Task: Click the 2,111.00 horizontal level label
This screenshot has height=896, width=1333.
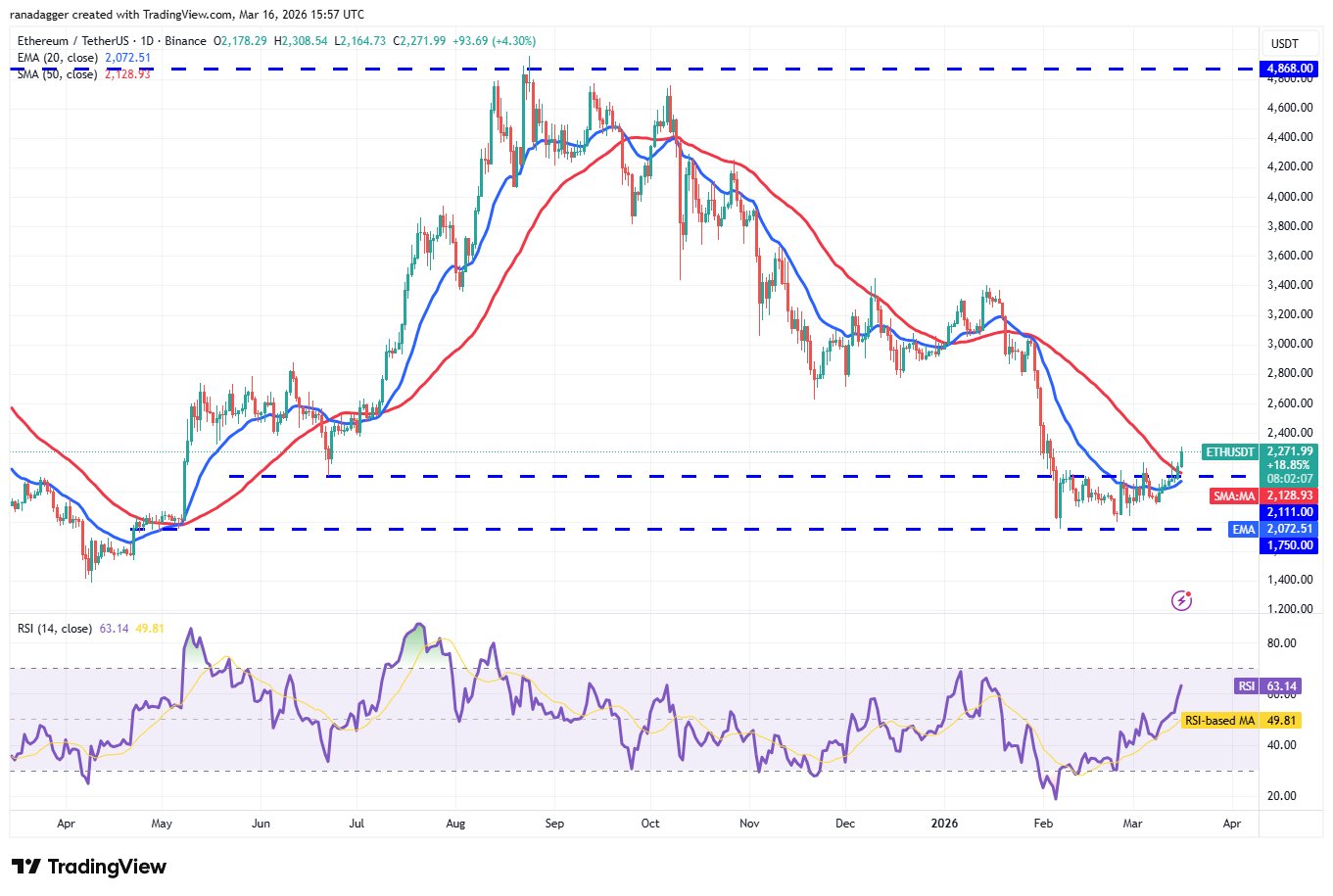Action: pyautogui.click(x=1289, y=512)
